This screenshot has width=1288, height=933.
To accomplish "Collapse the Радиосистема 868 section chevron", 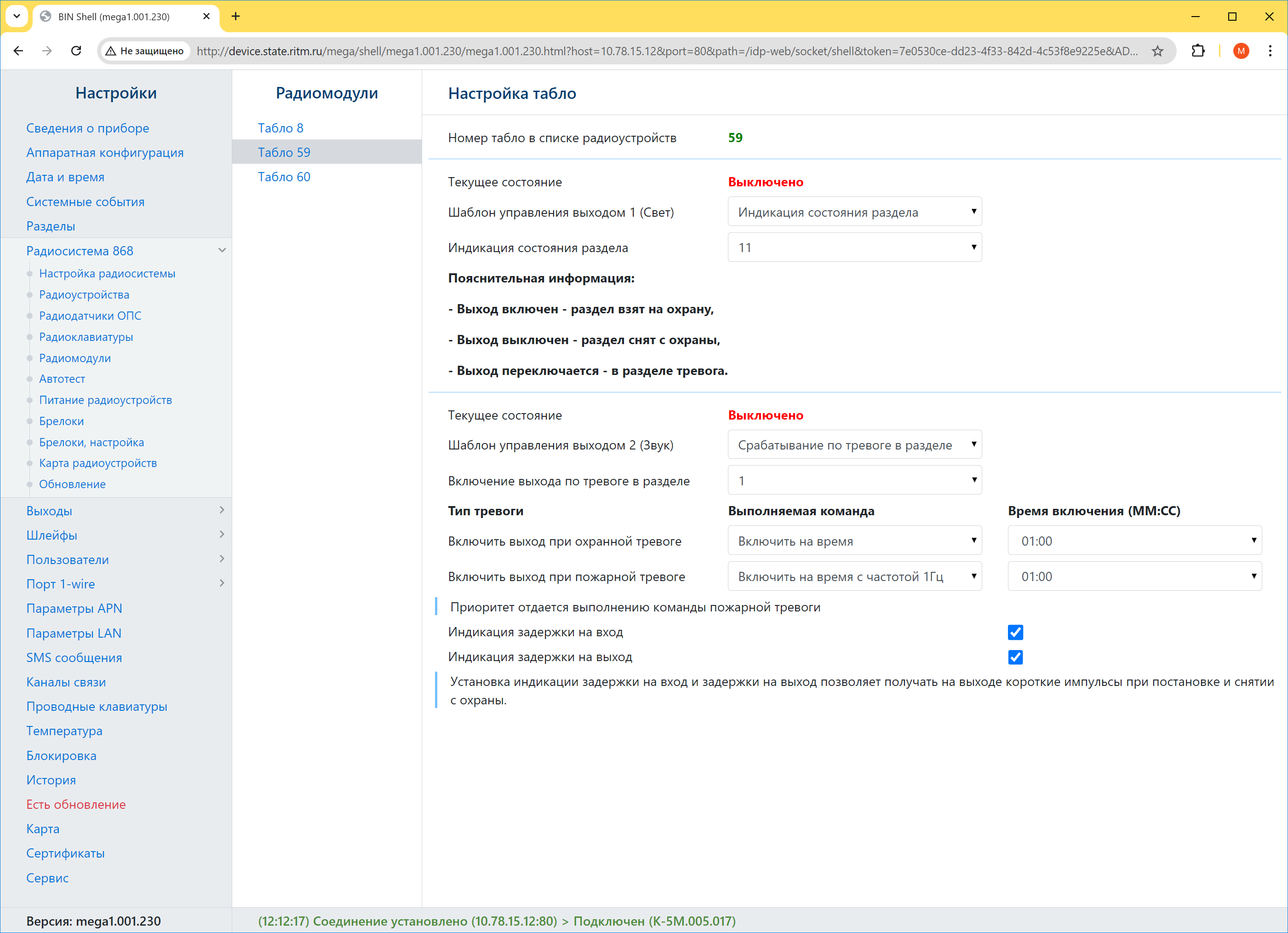I will 222,250.
